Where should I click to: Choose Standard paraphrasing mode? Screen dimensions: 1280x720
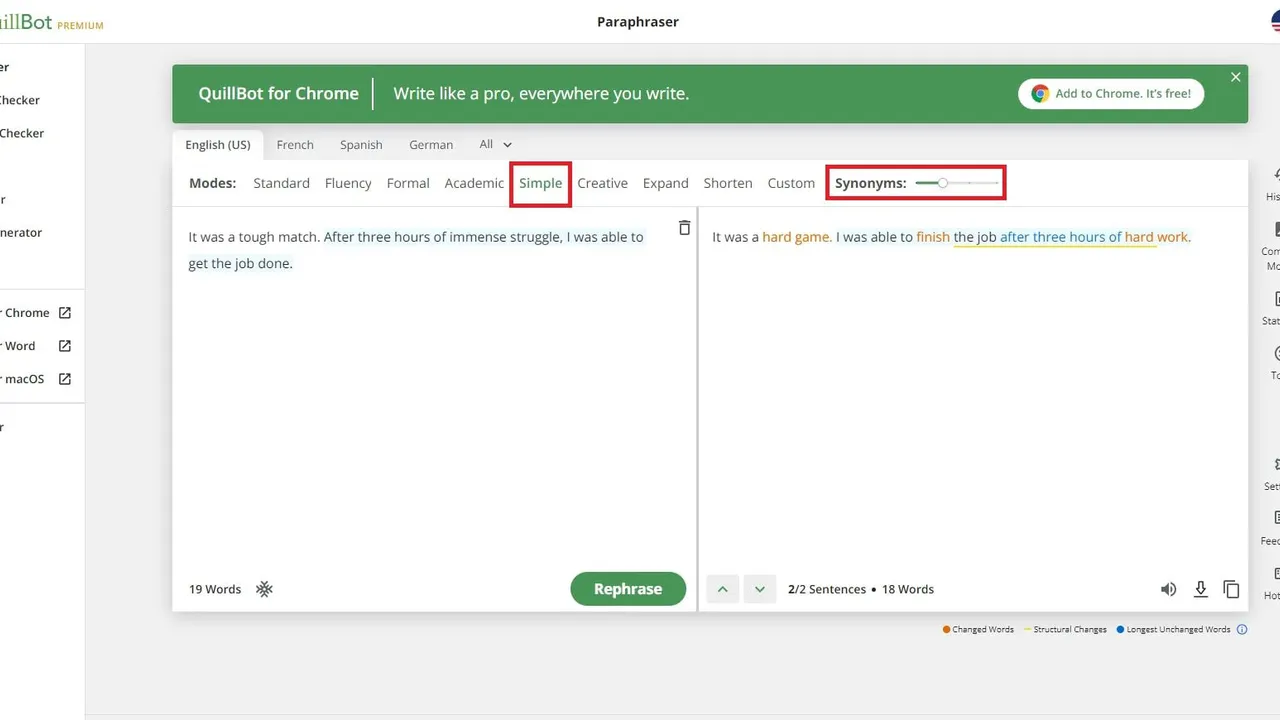[281, 183]
